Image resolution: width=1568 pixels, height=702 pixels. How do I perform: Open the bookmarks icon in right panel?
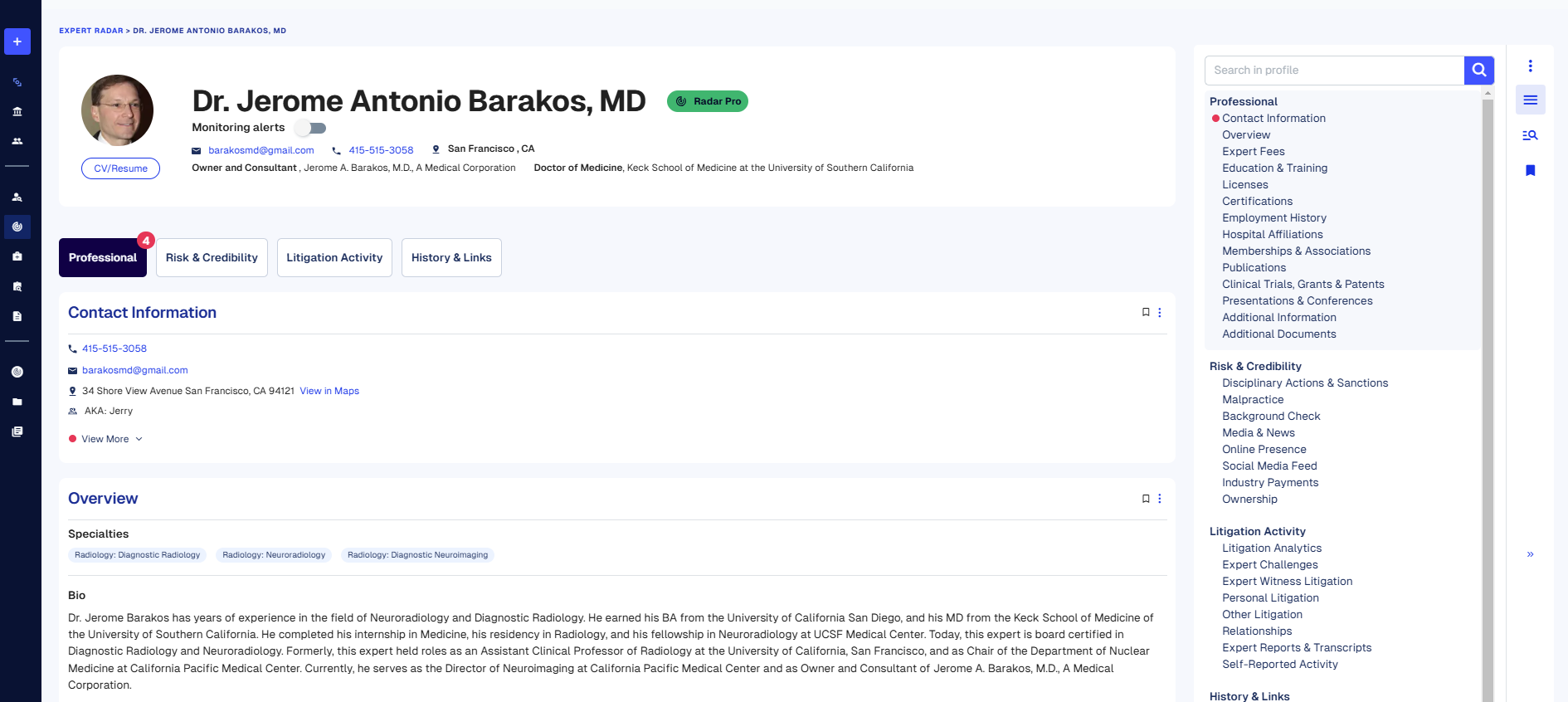coord(1531,171)
